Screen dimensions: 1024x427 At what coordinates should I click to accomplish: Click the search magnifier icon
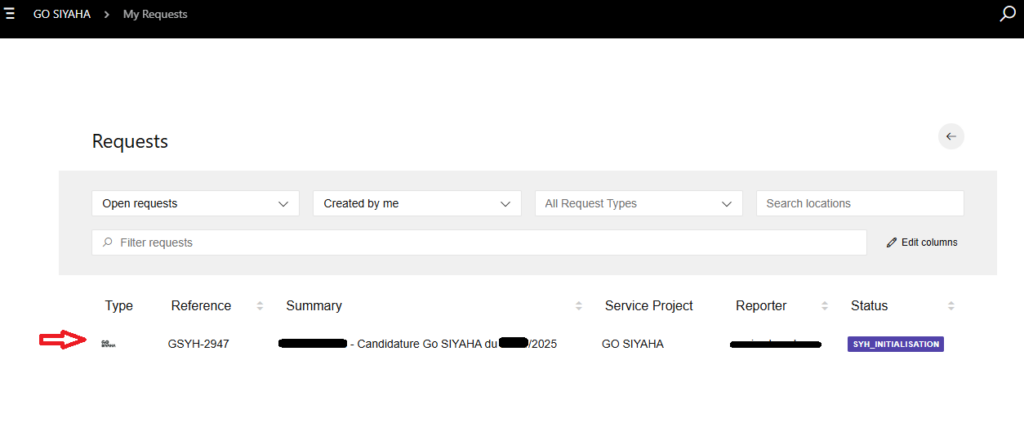click(1008, 14)
